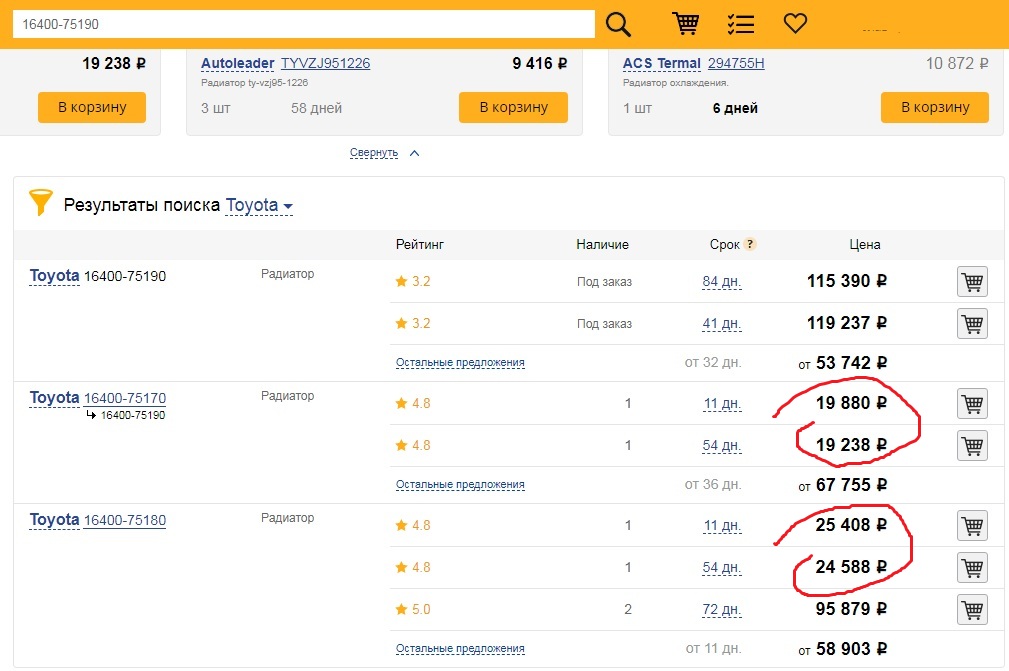
Task: Open the Toyota brand filter dropdown
Action: 259,206
